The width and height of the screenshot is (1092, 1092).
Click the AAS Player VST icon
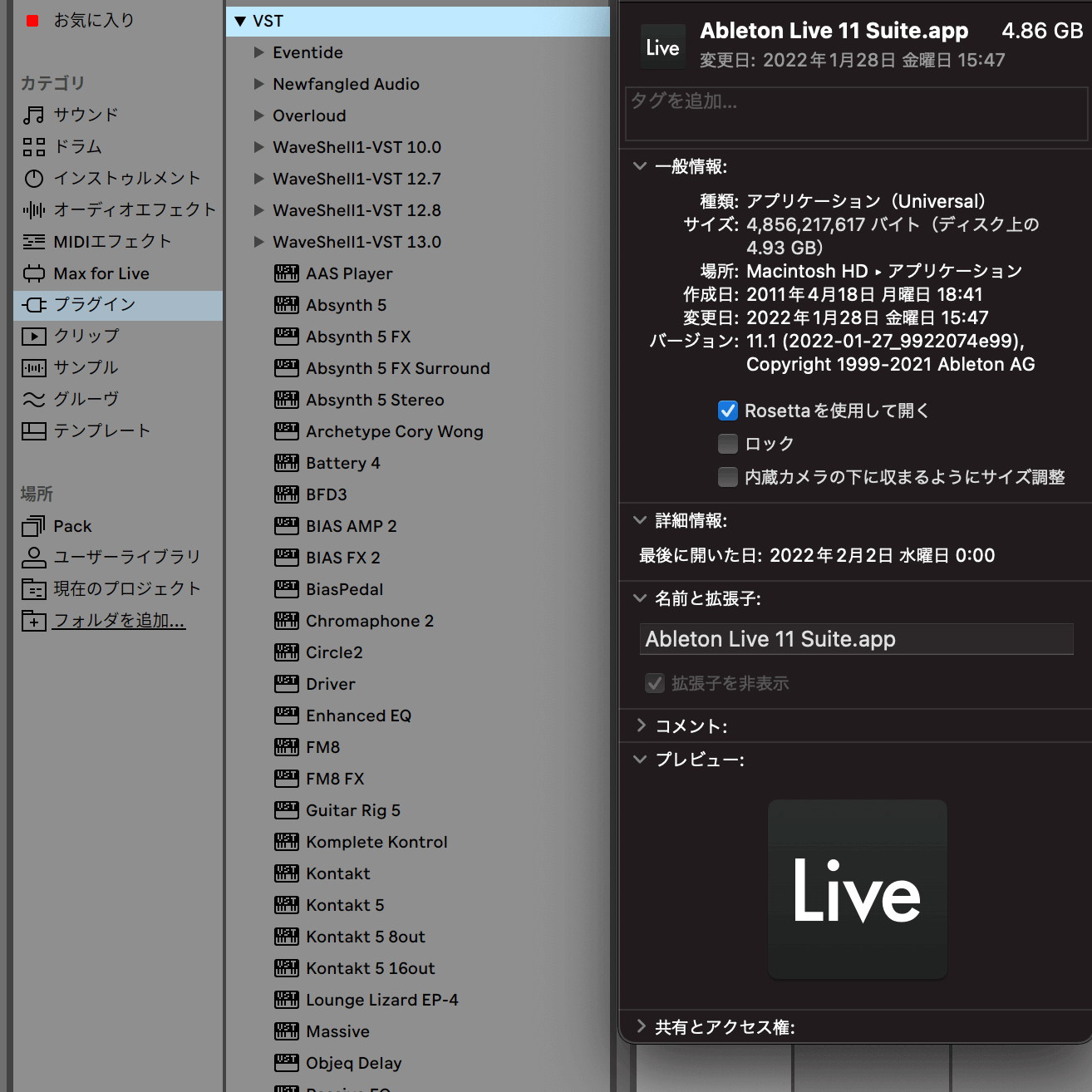coord(286,273)
